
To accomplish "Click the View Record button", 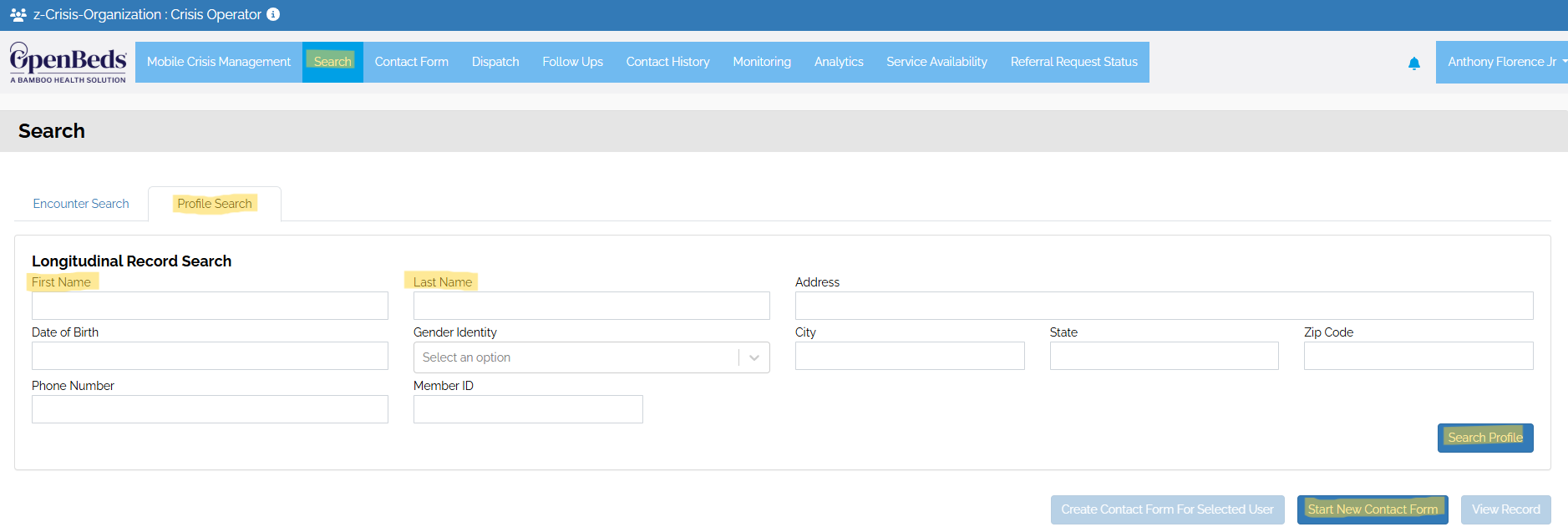I will click(x=1505, y=509).
